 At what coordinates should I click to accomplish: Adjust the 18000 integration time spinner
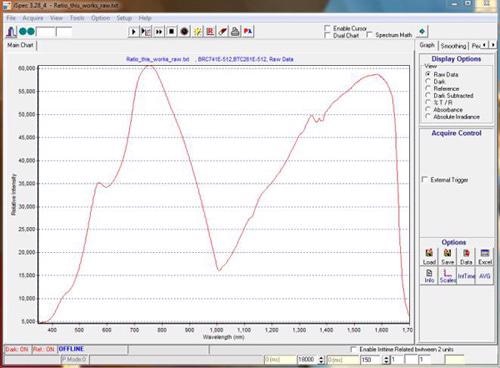point(321,360)
